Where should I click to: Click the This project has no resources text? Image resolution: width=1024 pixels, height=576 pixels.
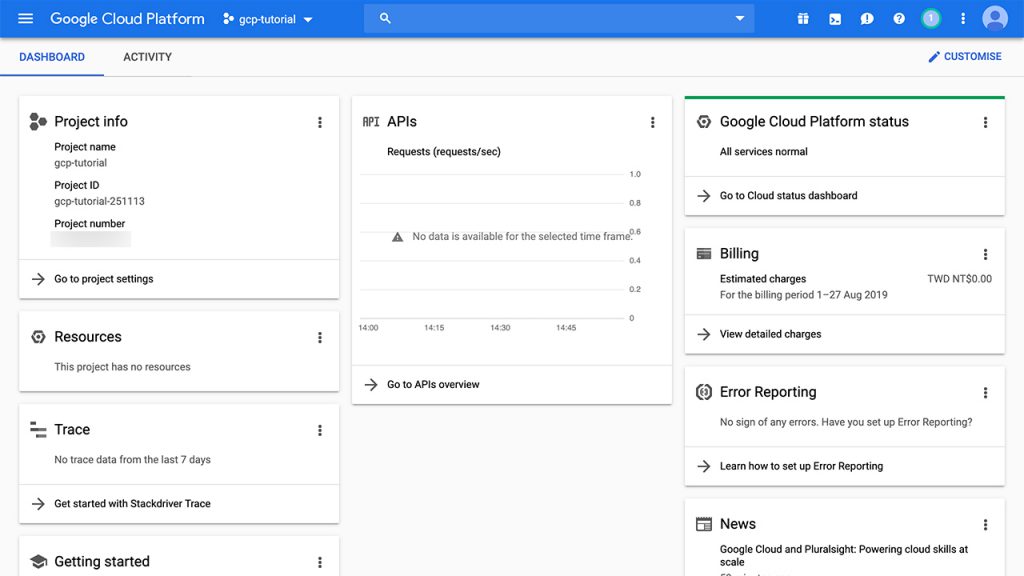coord(122,367)
